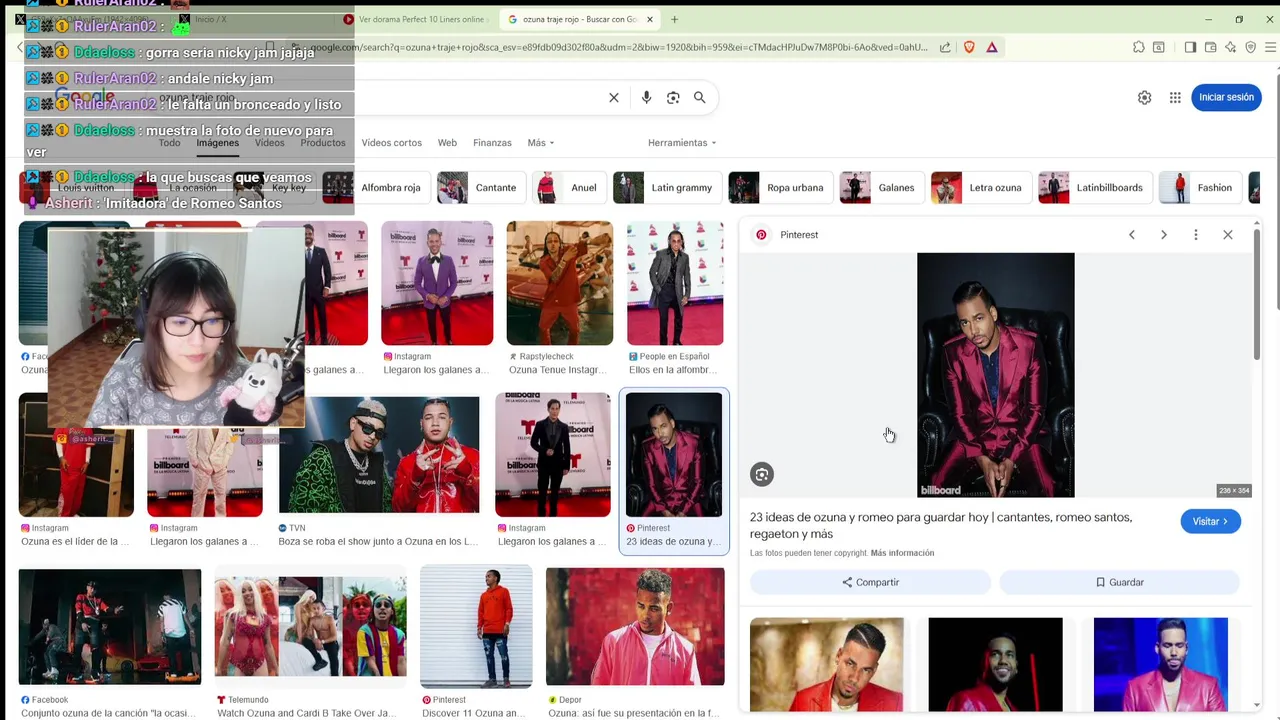Close the ozuna traje rojo browser tab
The height and width of the screenshot is (720, 1280).
[650, 19]
